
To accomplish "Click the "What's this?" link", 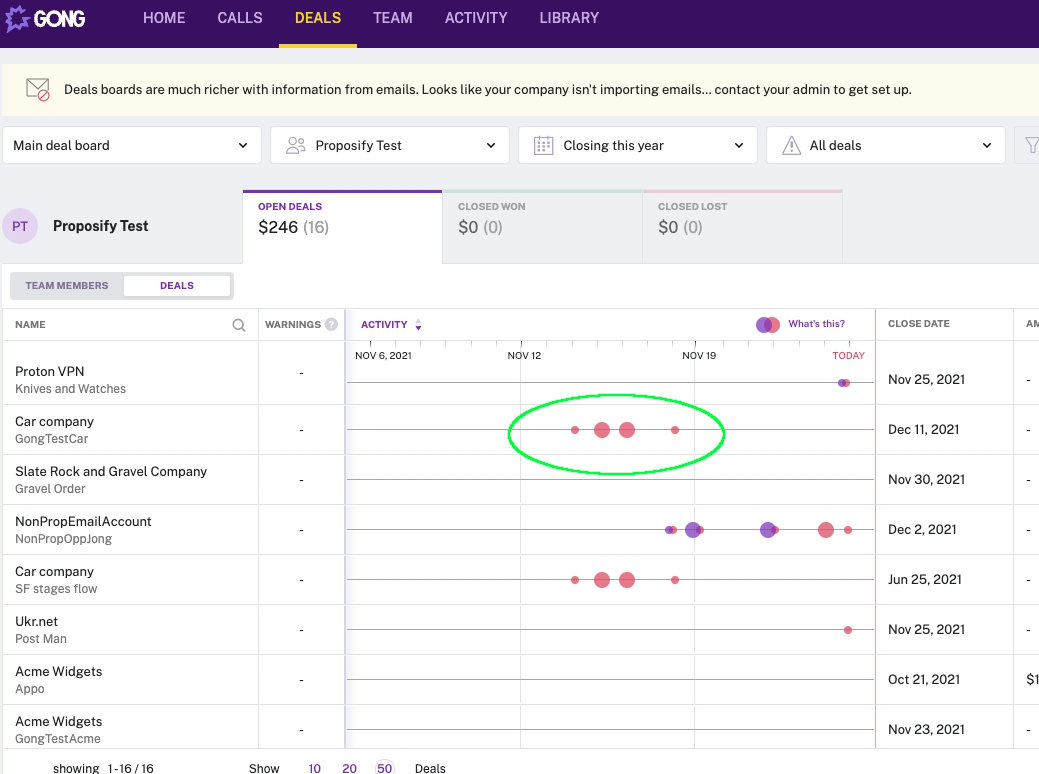I will click(816, 324).
